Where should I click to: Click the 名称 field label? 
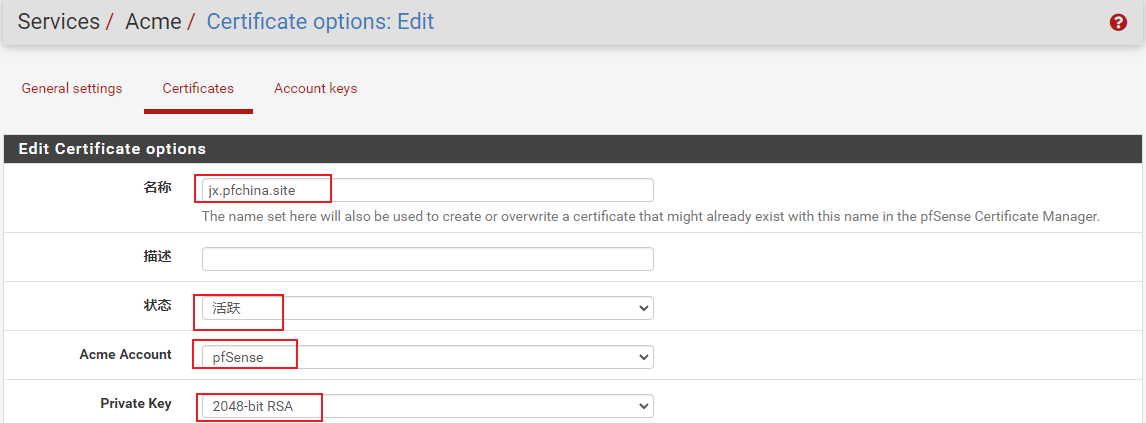pyautogui.click(x=157, y=187)
